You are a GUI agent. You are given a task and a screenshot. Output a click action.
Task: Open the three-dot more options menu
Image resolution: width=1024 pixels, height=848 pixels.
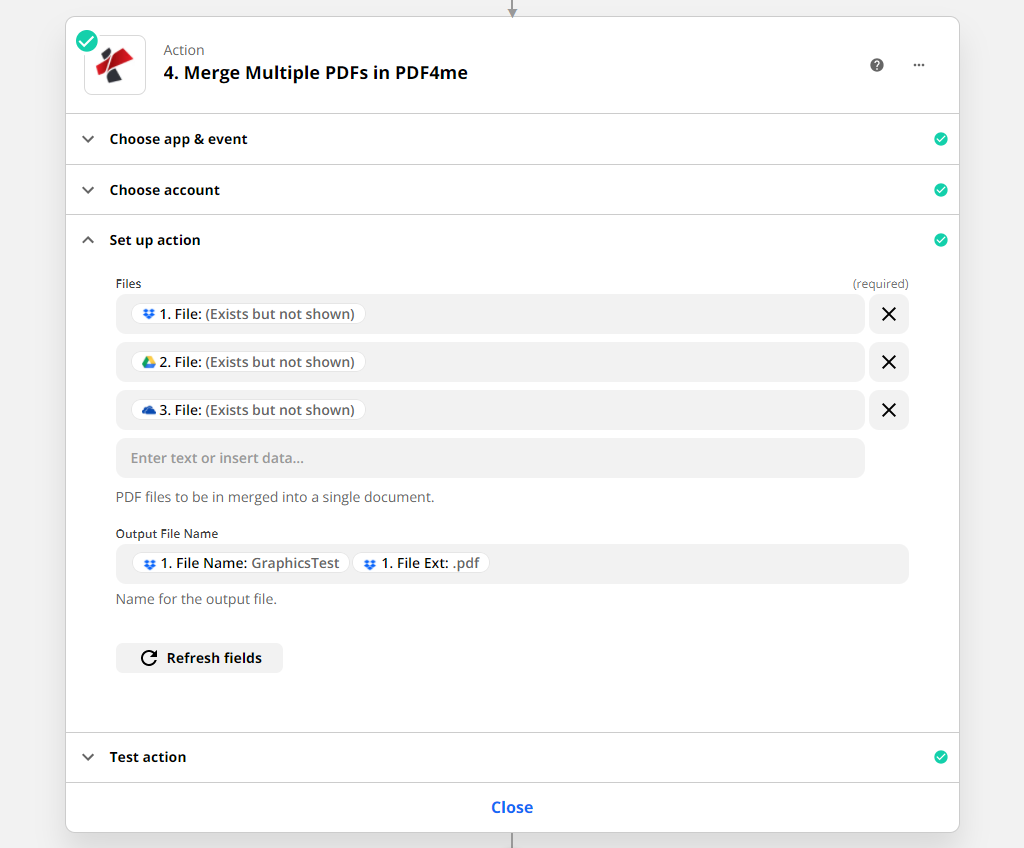click(919, 65)
